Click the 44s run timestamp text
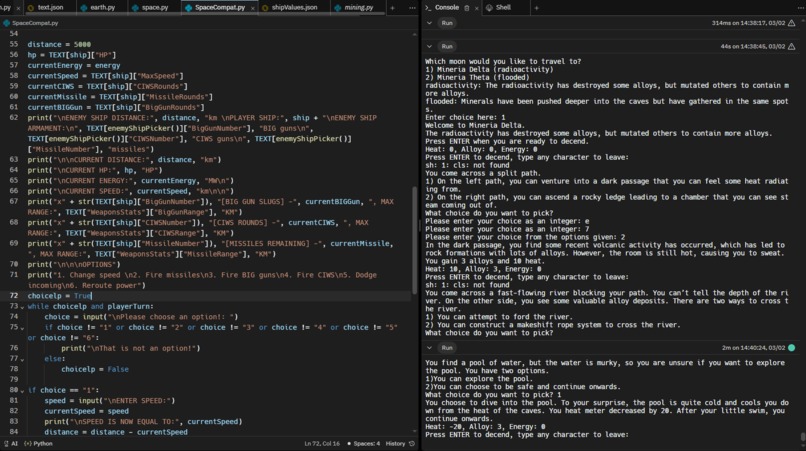806x451 pixels. tap(753, 46)
